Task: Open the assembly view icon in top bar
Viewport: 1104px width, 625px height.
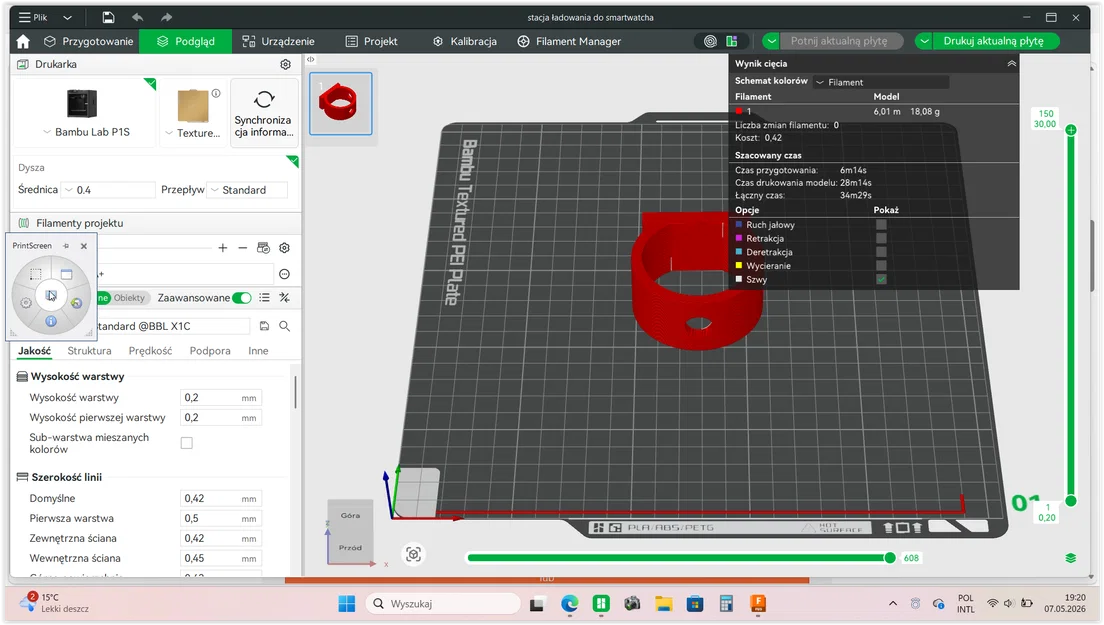Action: (x=732, y=42)
